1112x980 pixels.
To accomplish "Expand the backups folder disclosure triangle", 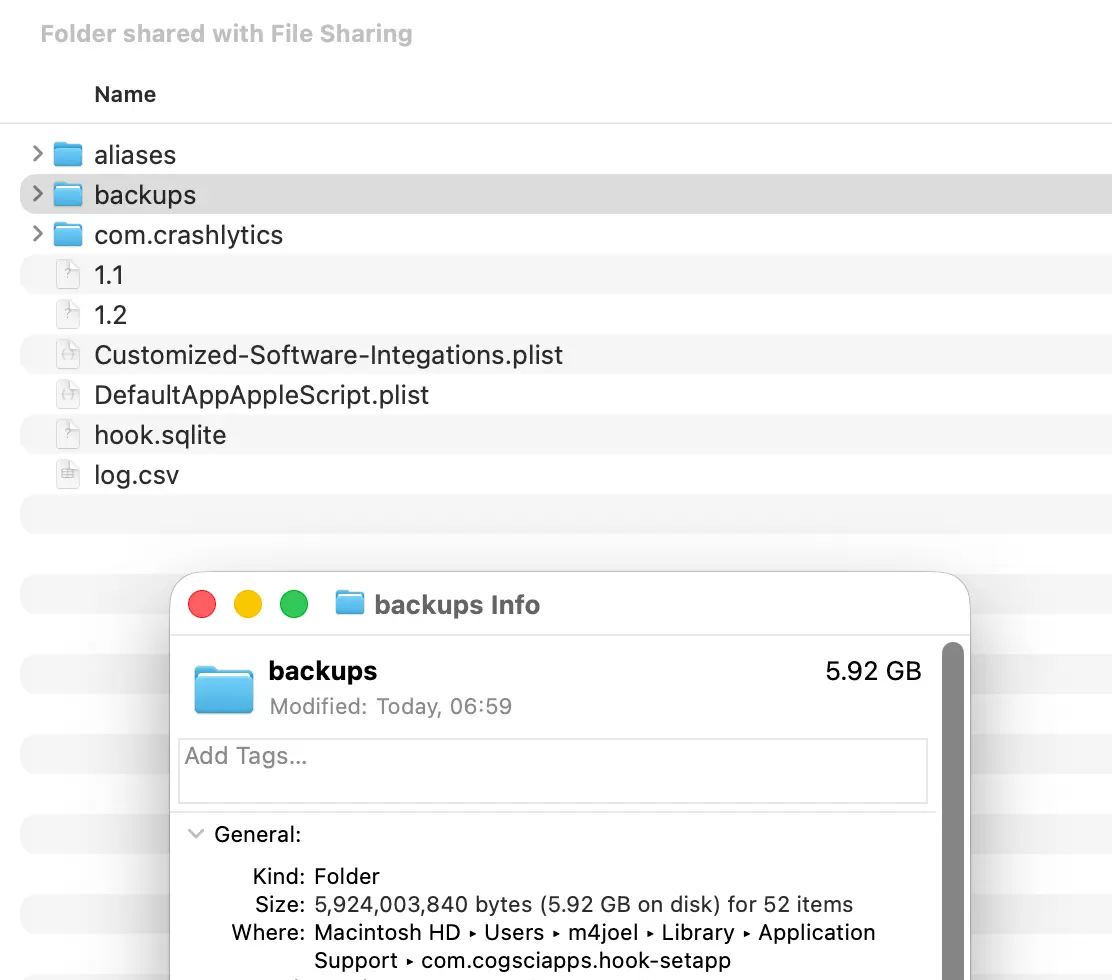I will (x=38, y=194).
